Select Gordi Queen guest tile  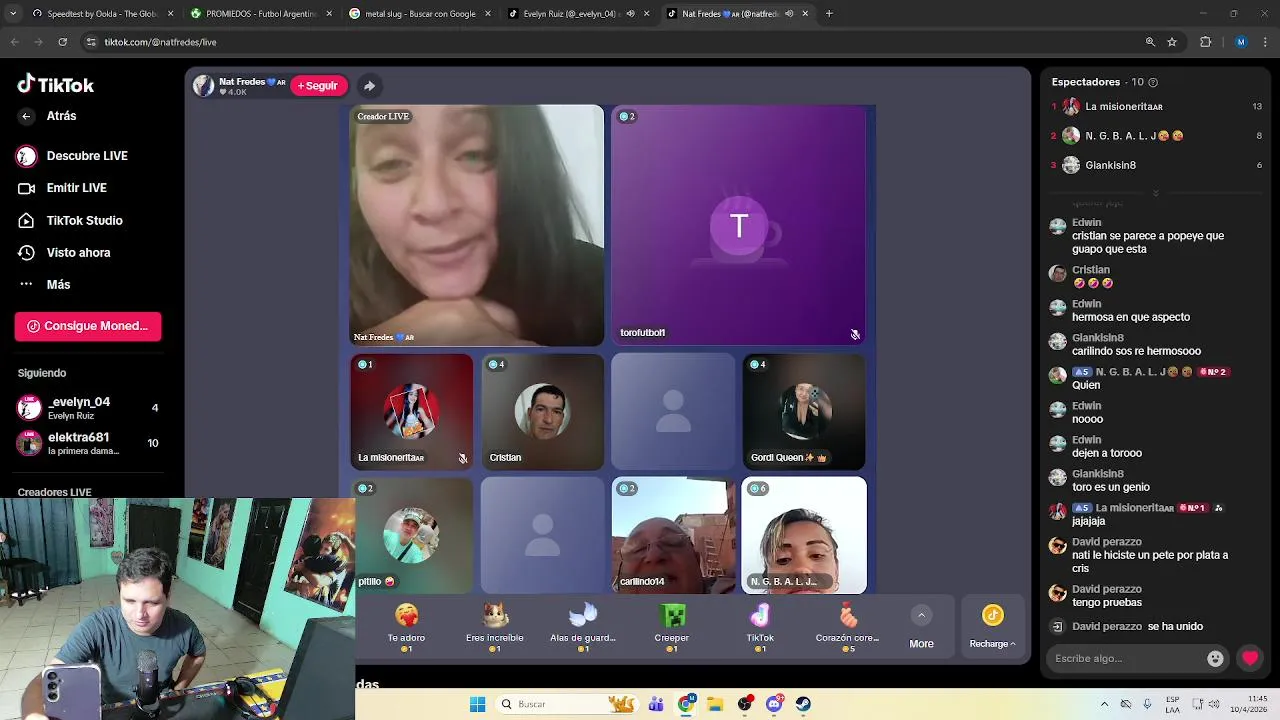coord(804,412)
